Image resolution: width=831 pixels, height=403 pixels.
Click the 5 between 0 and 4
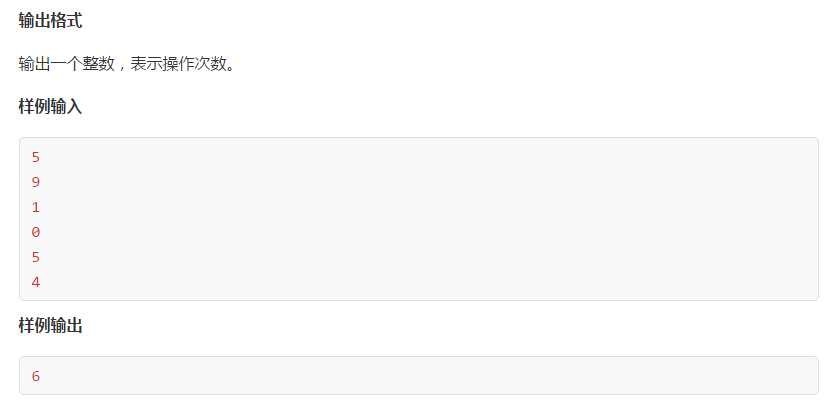click(36, 257)
